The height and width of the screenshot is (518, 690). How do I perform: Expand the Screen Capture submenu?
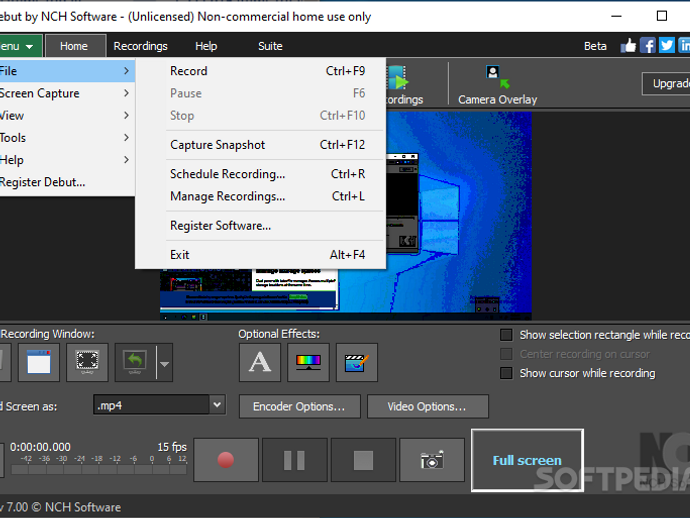pos(67,93)
